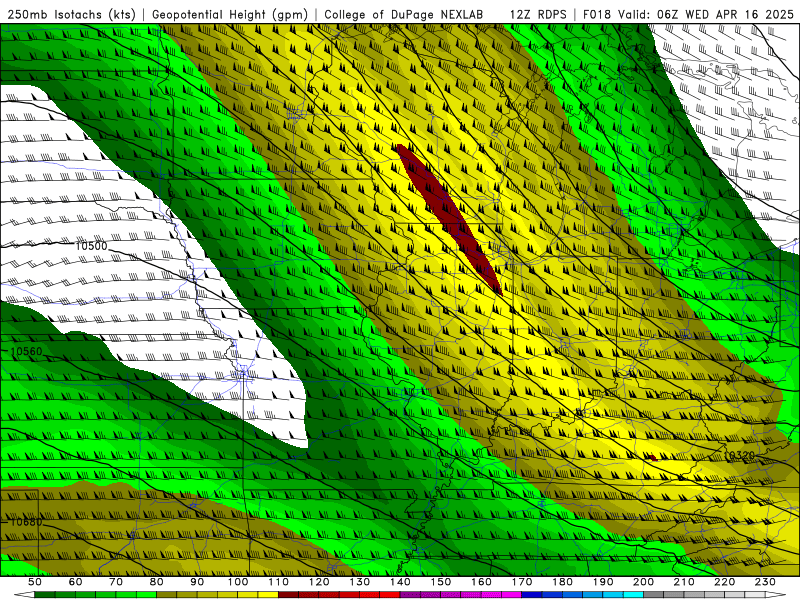Click the 70 value on the color scale
The image size is (800, 600).
point(116,582)
